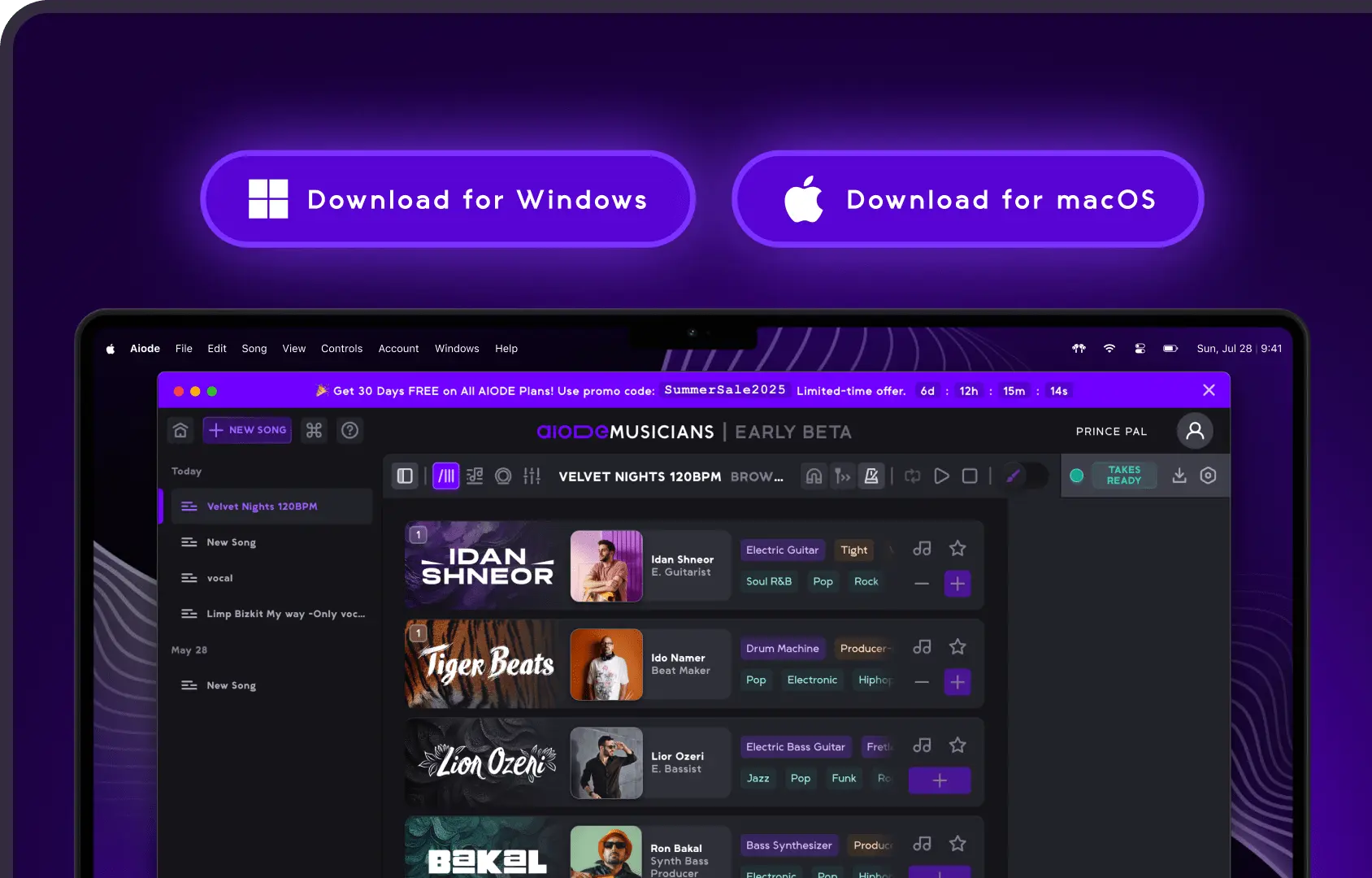The width and height of the screenshot is (1372, 878).
Task: Click the SummerSale2025 promo code
Action: tap(725, 390)
